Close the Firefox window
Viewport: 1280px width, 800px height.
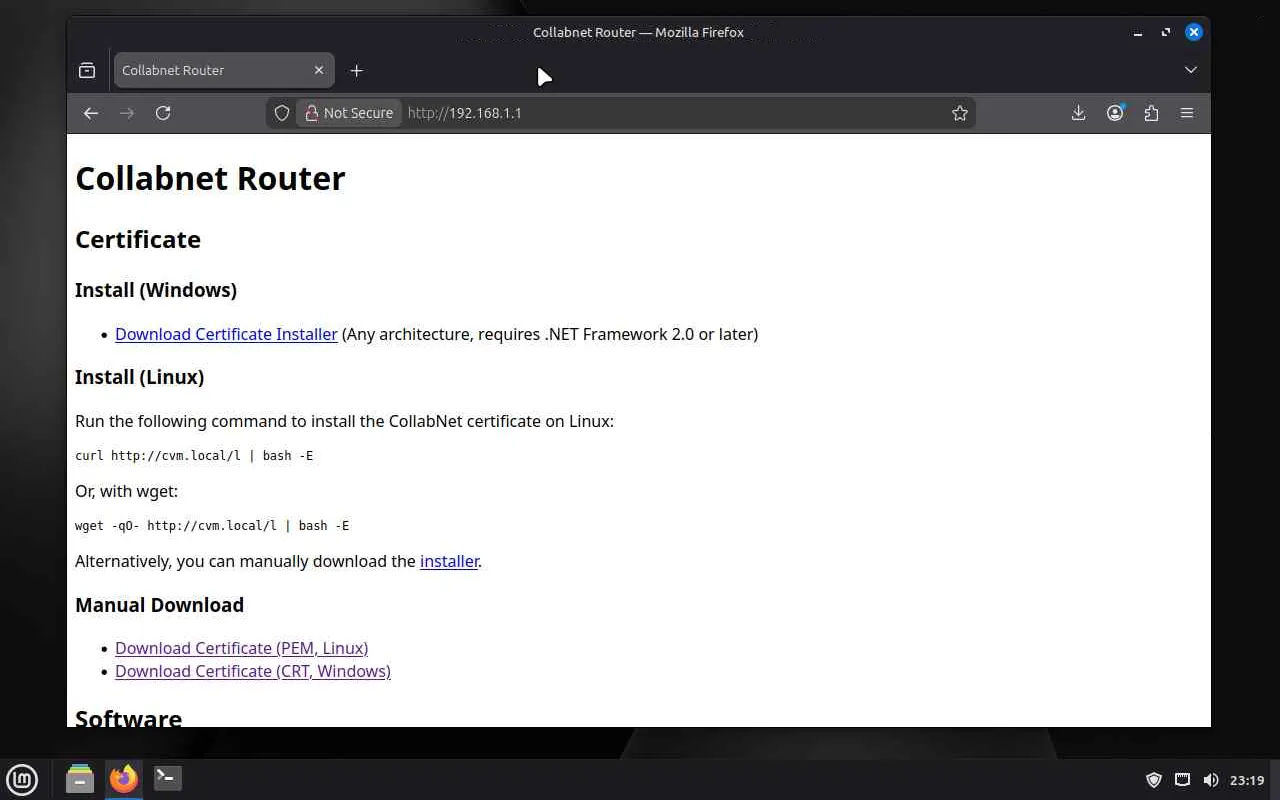[x=1194, y=32]
